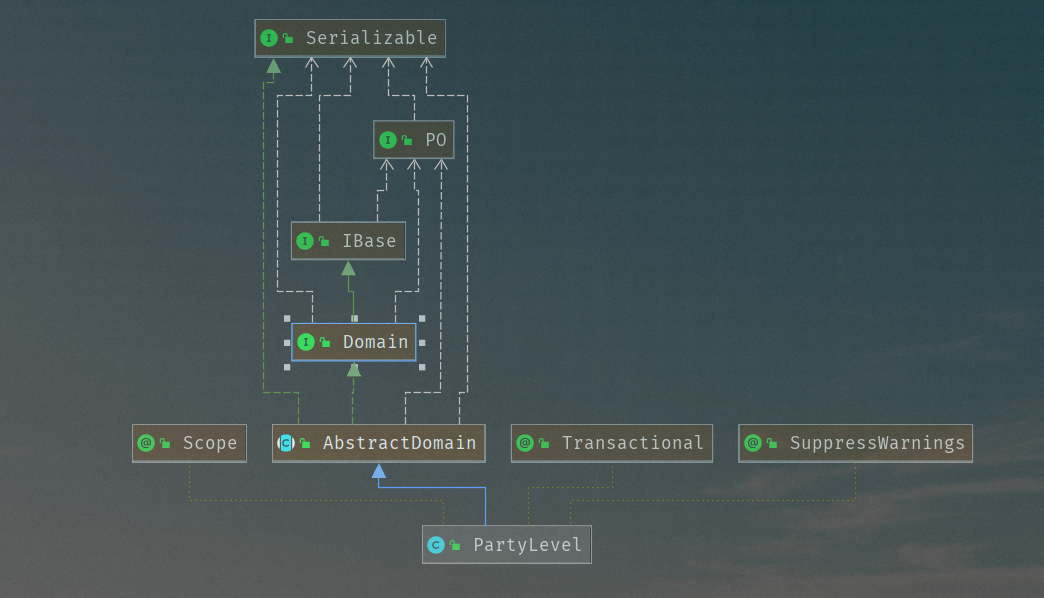Click the annotation icon beside SuppressWarnings
This screenshot has height=598, width=1044.
click(x=753, y=443)
